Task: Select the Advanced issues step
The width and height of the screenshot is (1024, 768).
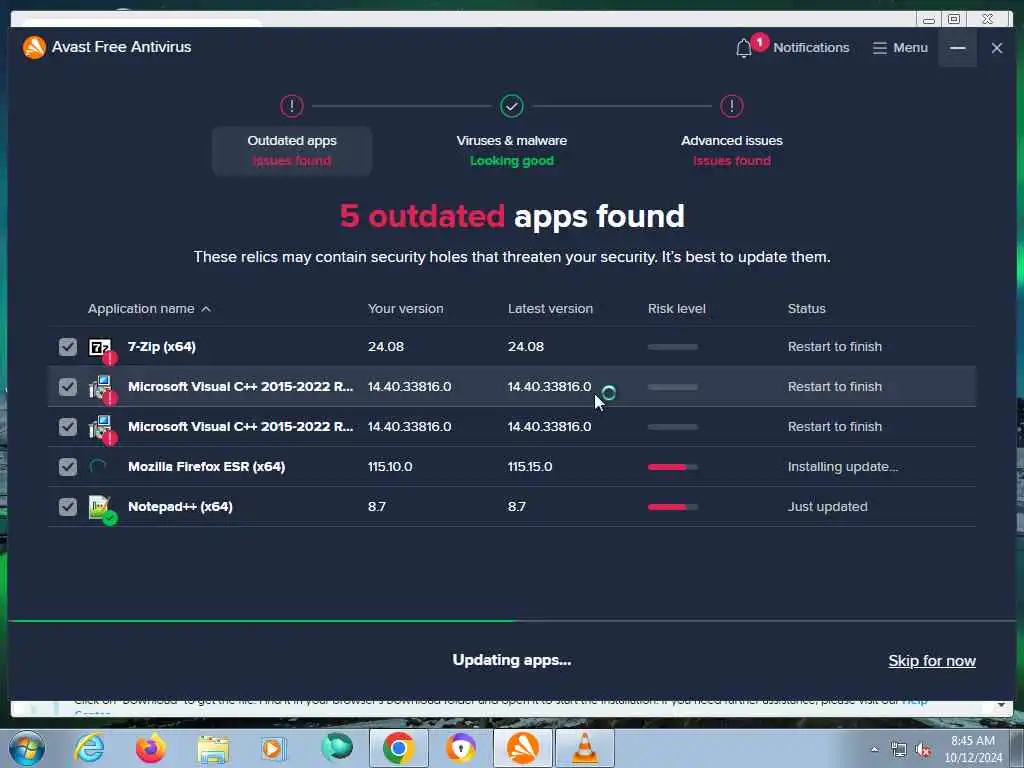Action: pos(731,150)
